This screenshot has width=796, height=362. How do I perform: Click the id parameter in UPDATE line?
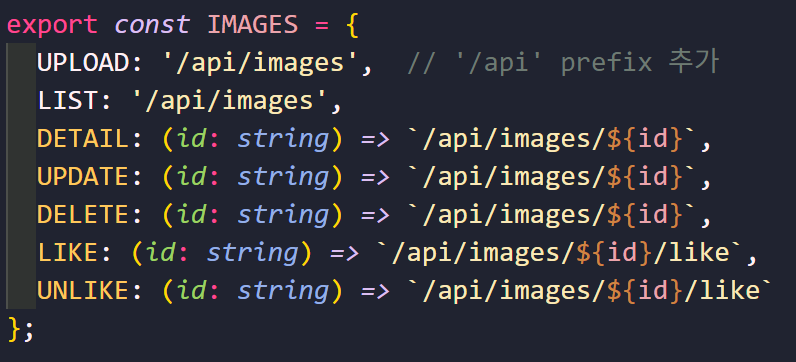(192, 177)
